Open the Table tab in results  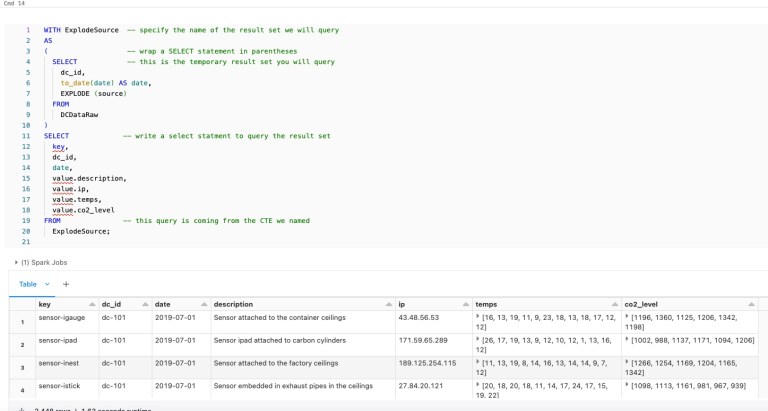[28, 284]
